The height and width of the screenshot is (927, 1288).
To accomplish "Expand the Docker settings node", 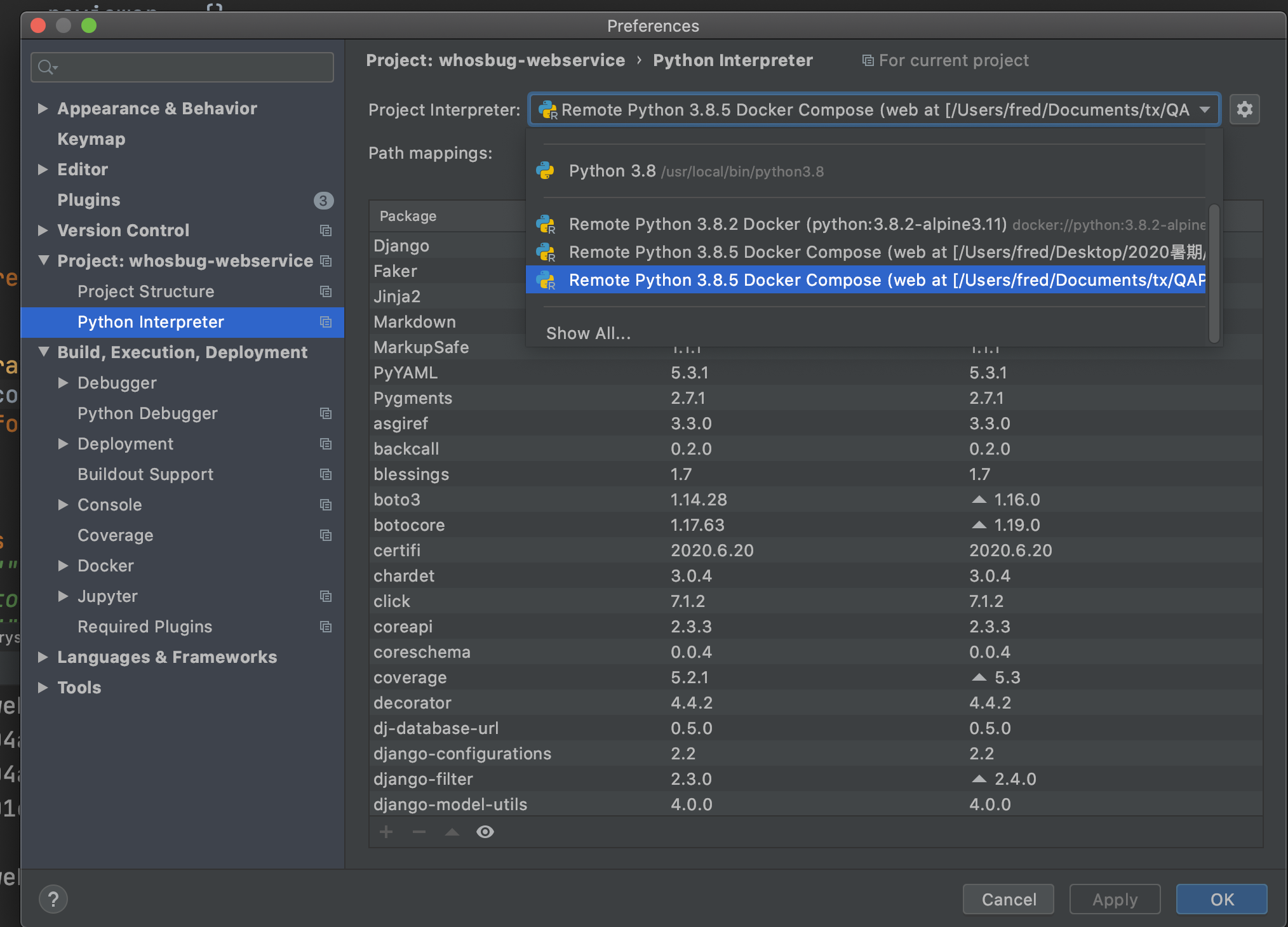I will pos(63,566).
